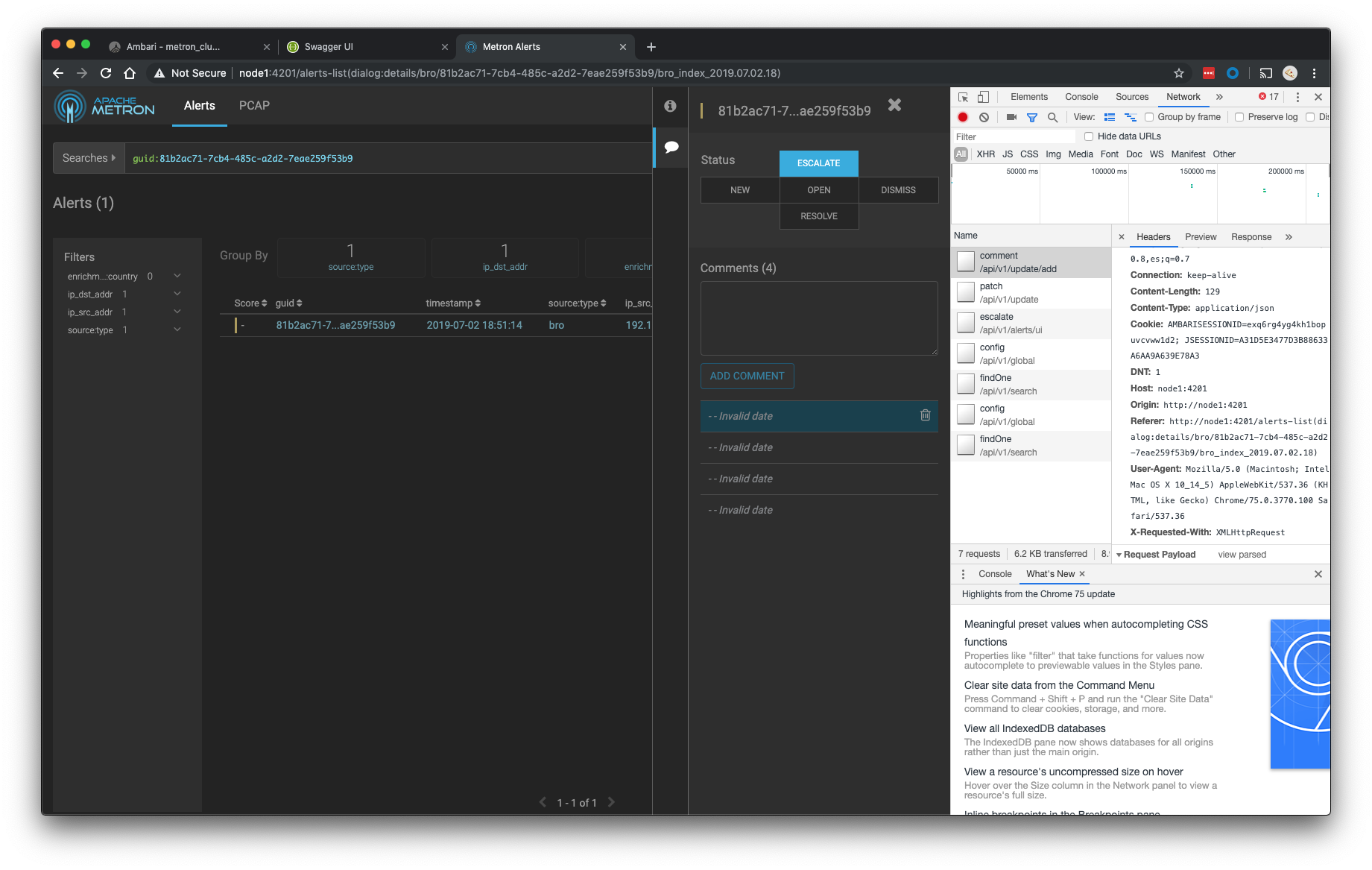Open the Searches dropdown
The image size is (1372, 870).
coord(89,158)
